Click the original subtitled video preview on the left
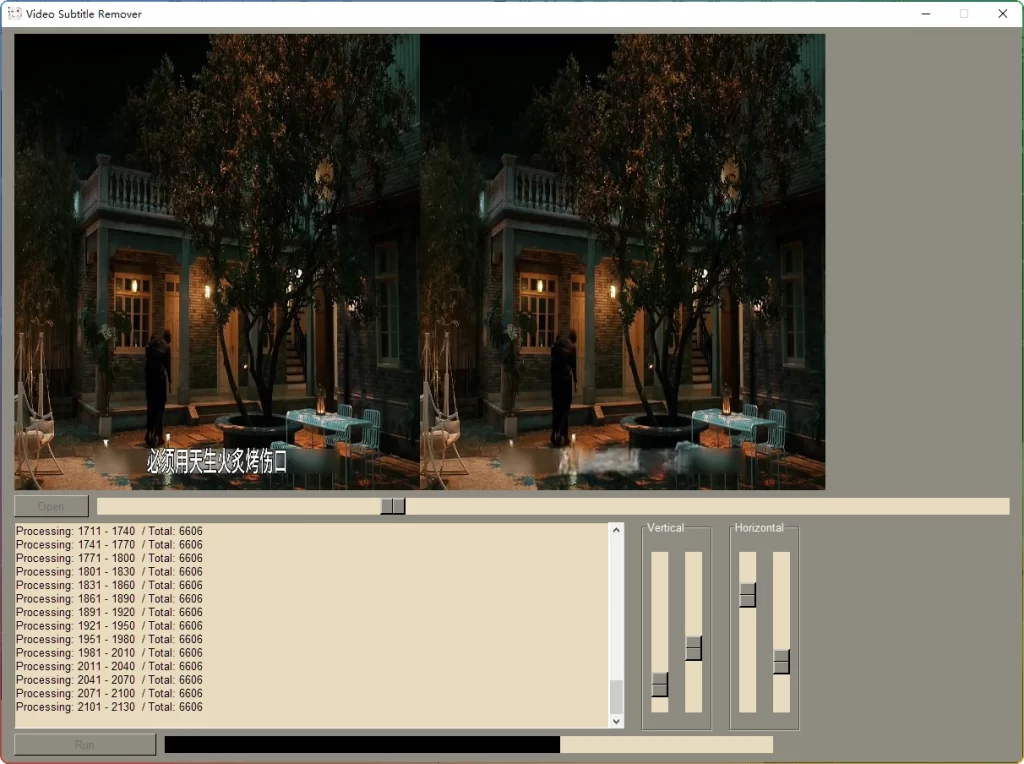The image size is (1024, 764). (x=217, y=260)
